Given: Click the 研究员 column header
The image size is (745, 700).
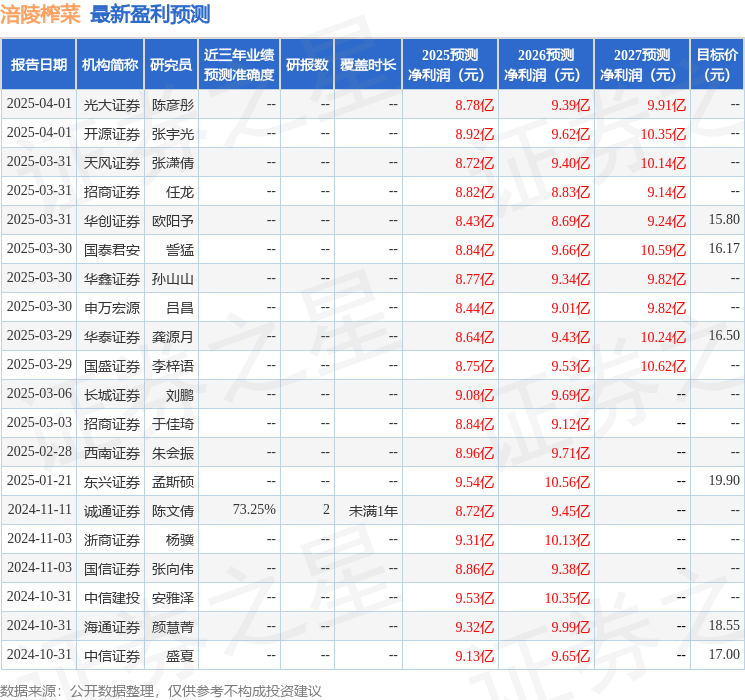Looking at the screenshot, I should (x=171, y=65).
